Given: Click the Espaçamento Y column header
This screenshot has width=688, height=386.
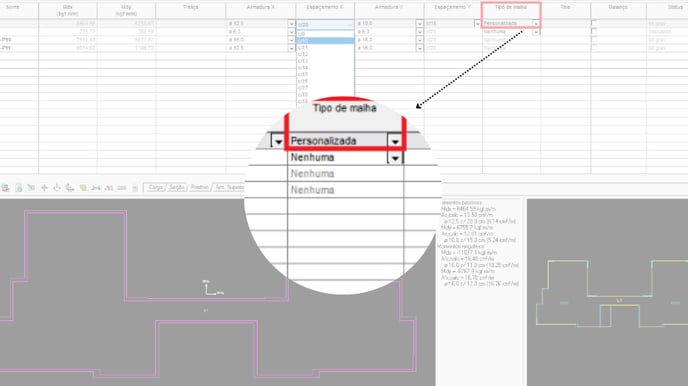Looking at the screenshot, I should point(452,7).
